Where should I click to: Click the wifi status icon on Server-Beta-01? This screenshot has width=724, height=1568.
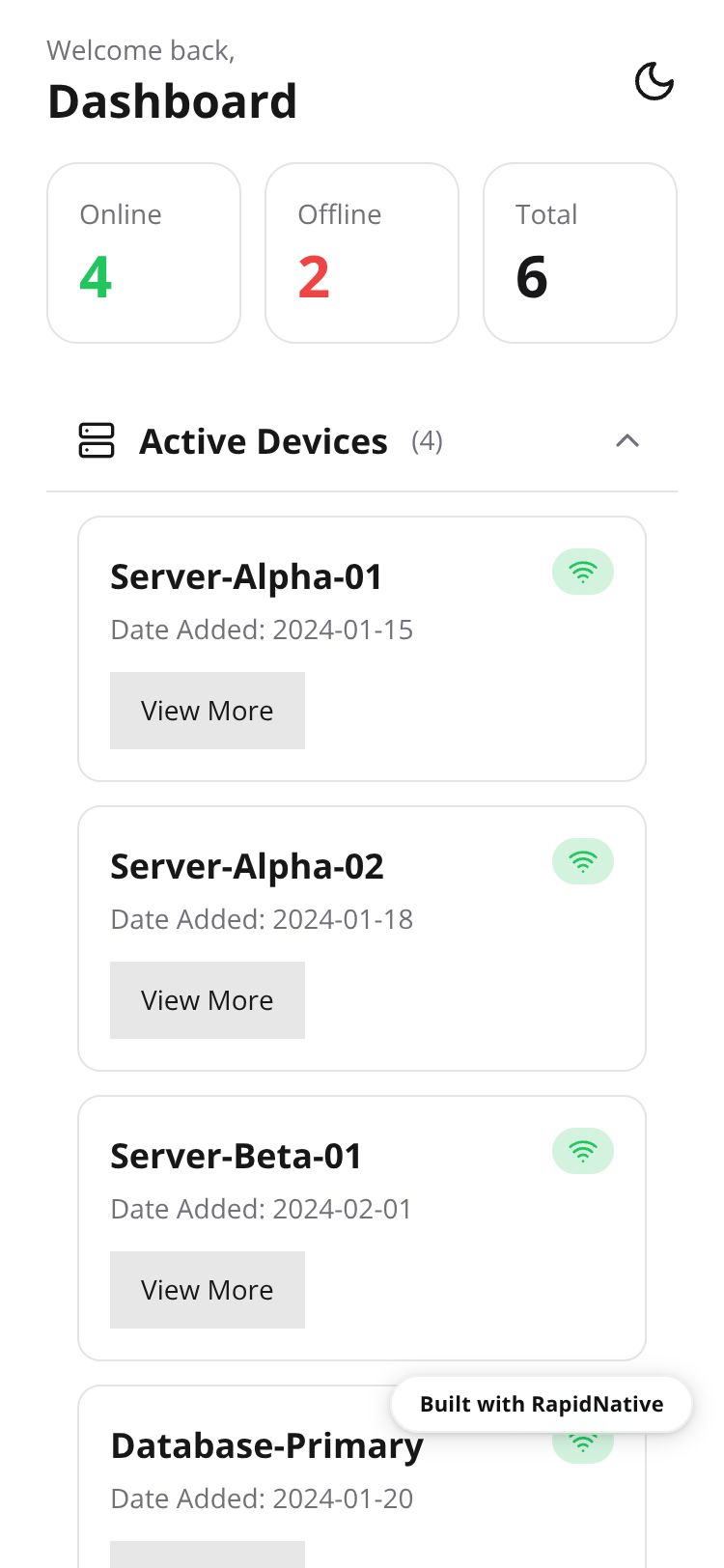pos(583,1151)
